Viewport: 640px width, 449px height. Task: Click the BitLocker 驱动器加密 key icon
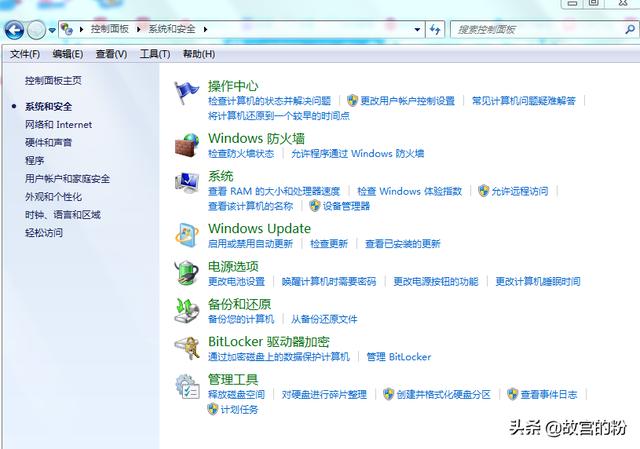[x=188, y=348]
